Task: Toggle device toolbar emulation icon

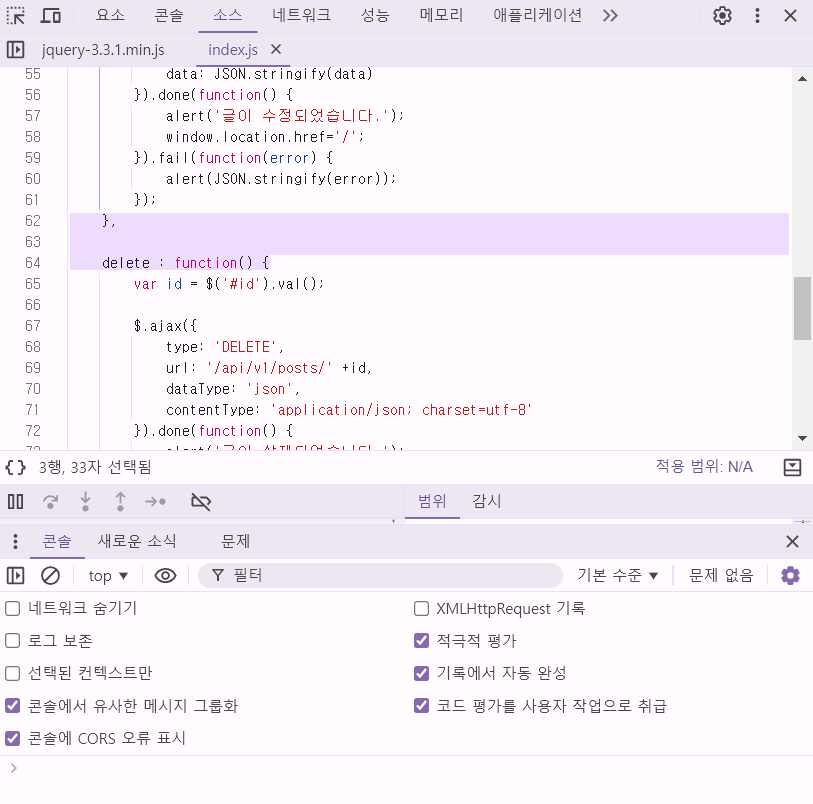Action: click(x=50, y=16)
